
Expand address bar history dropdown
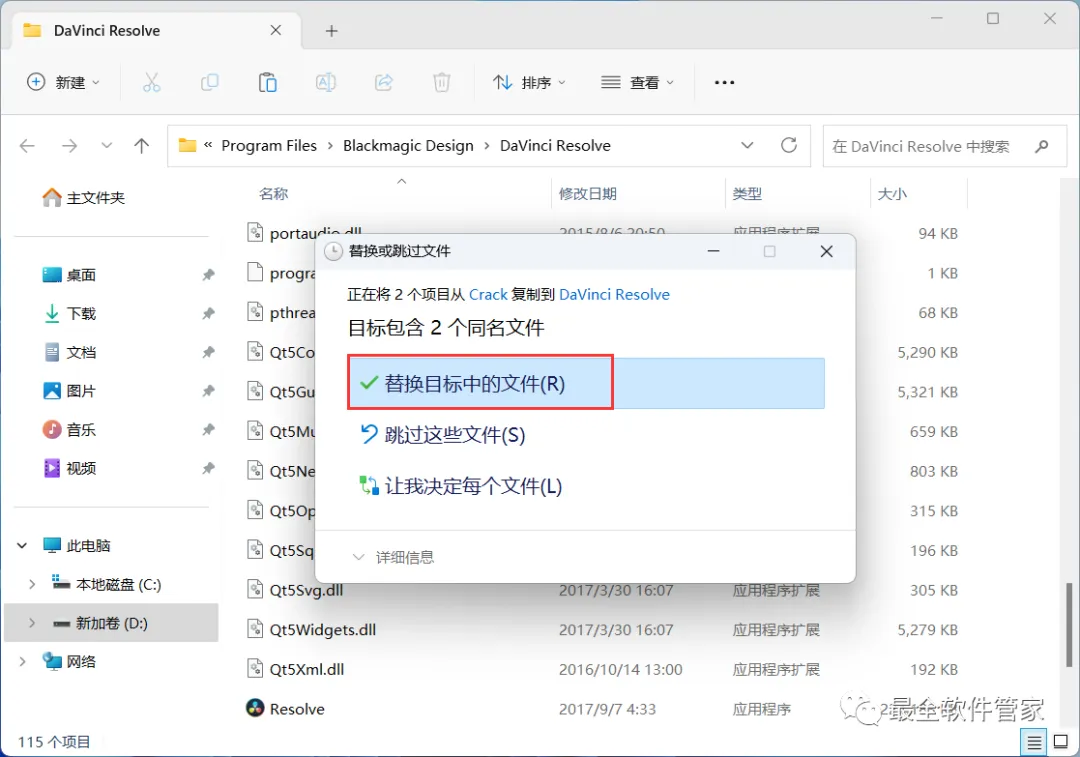pyautogui.click(x=747, y=145)
